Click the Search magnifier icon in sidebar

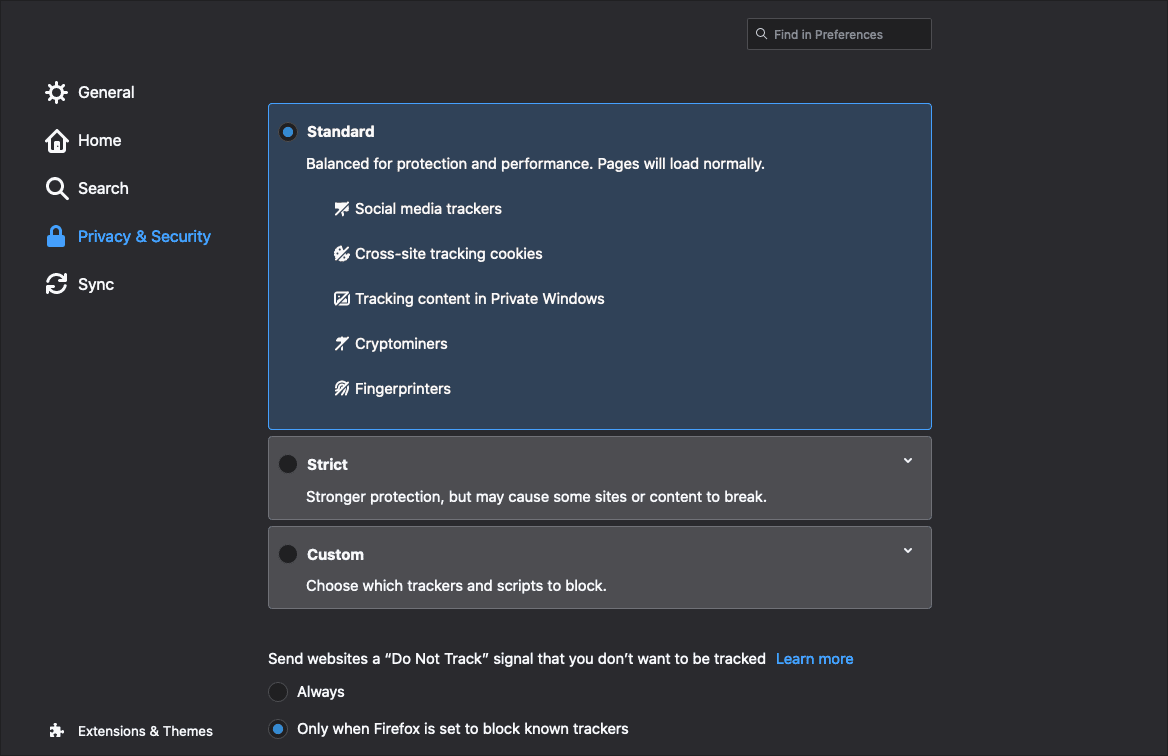coord(56,188)
